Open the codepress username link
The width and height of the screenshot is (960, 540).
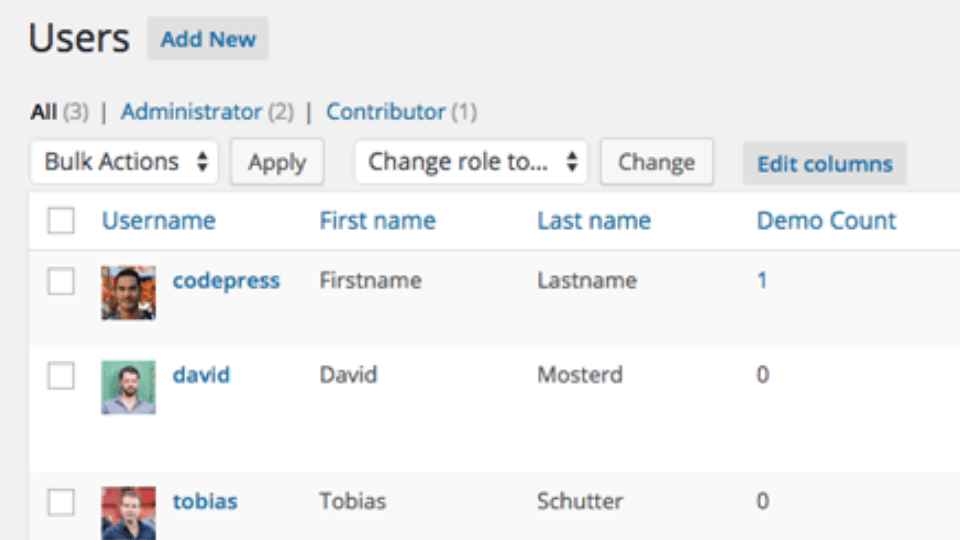point(226,281)
